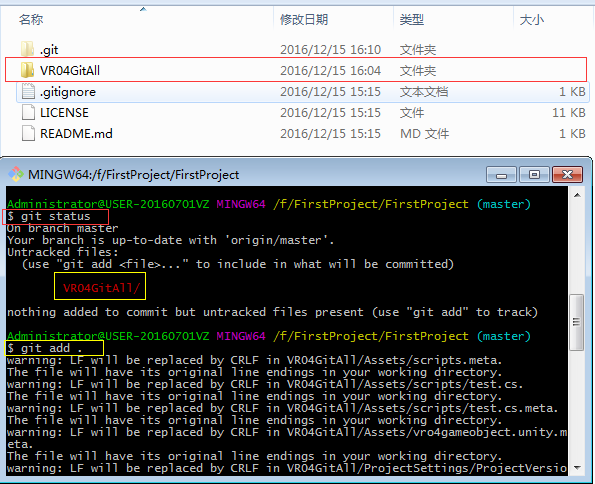This screenshot has width=595, height=484.
Task: Maximize the MINGW64 terminal window
Action: click(534, 175)
